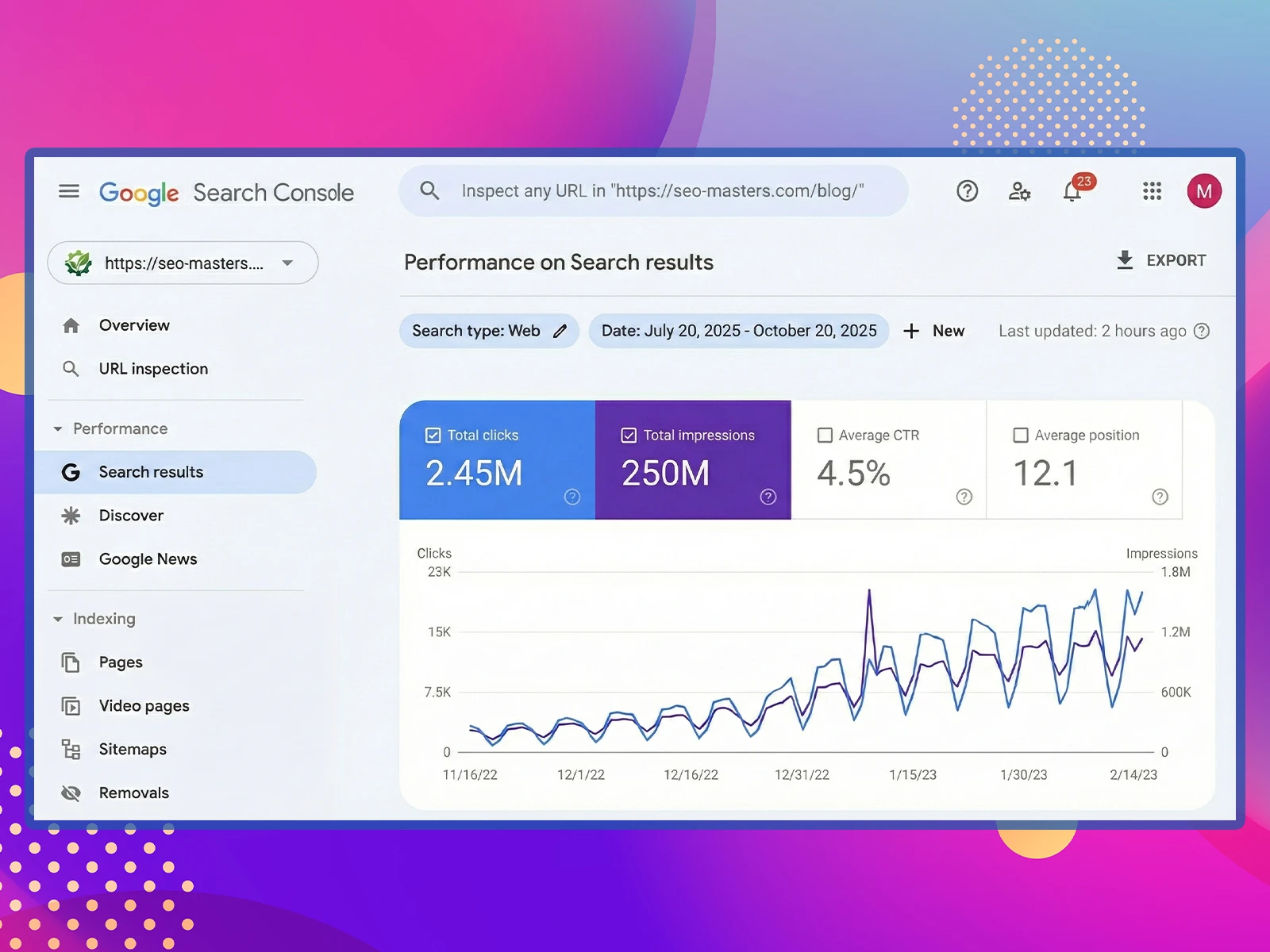The image size is (1270, 952).
Task: Add a New filter
Action: [x=934, y=331]
